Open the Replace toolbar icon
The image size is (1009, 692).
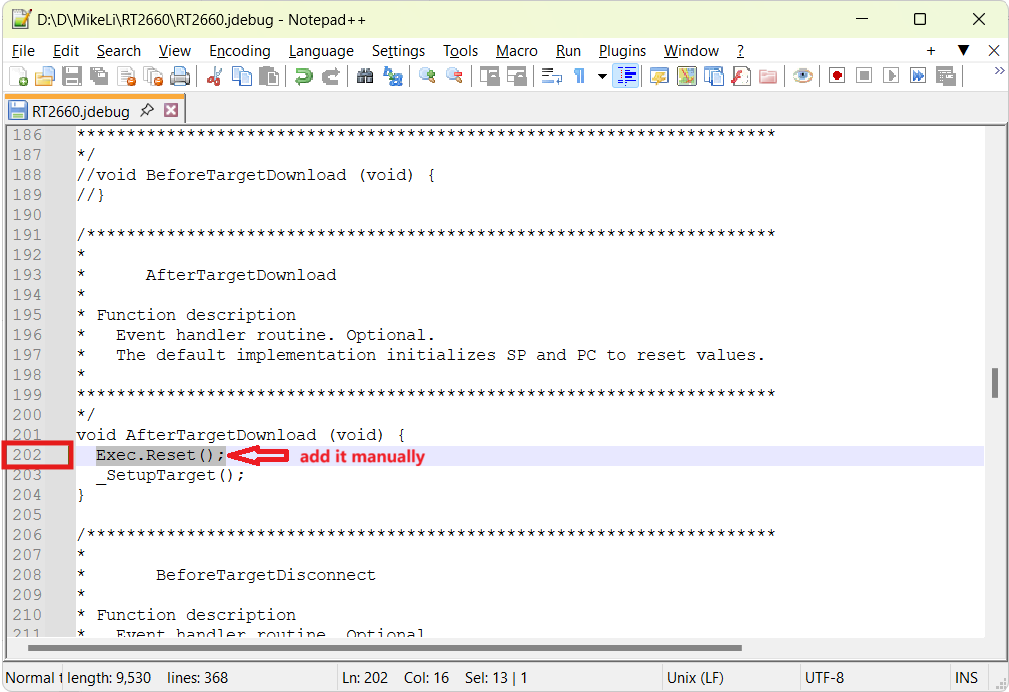click(x=393, y=77)
